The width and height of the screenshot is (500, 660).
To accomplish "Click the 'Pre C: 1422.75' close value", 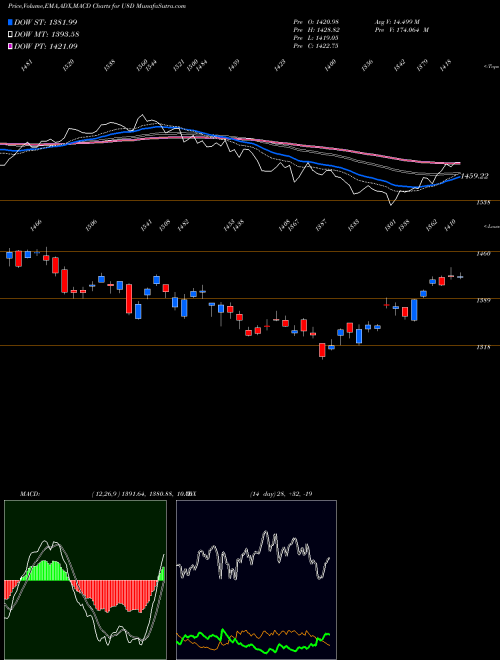I will tap(316, 46).
